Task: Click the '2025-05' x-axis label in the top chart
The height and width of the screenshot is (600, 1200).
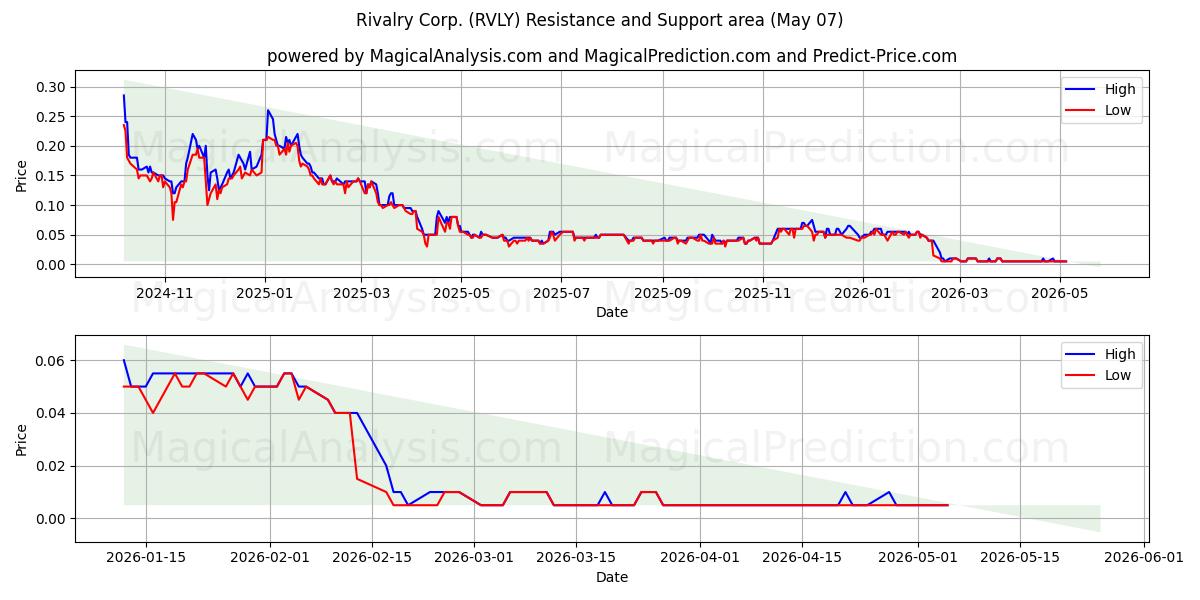Action: [461, 293]
